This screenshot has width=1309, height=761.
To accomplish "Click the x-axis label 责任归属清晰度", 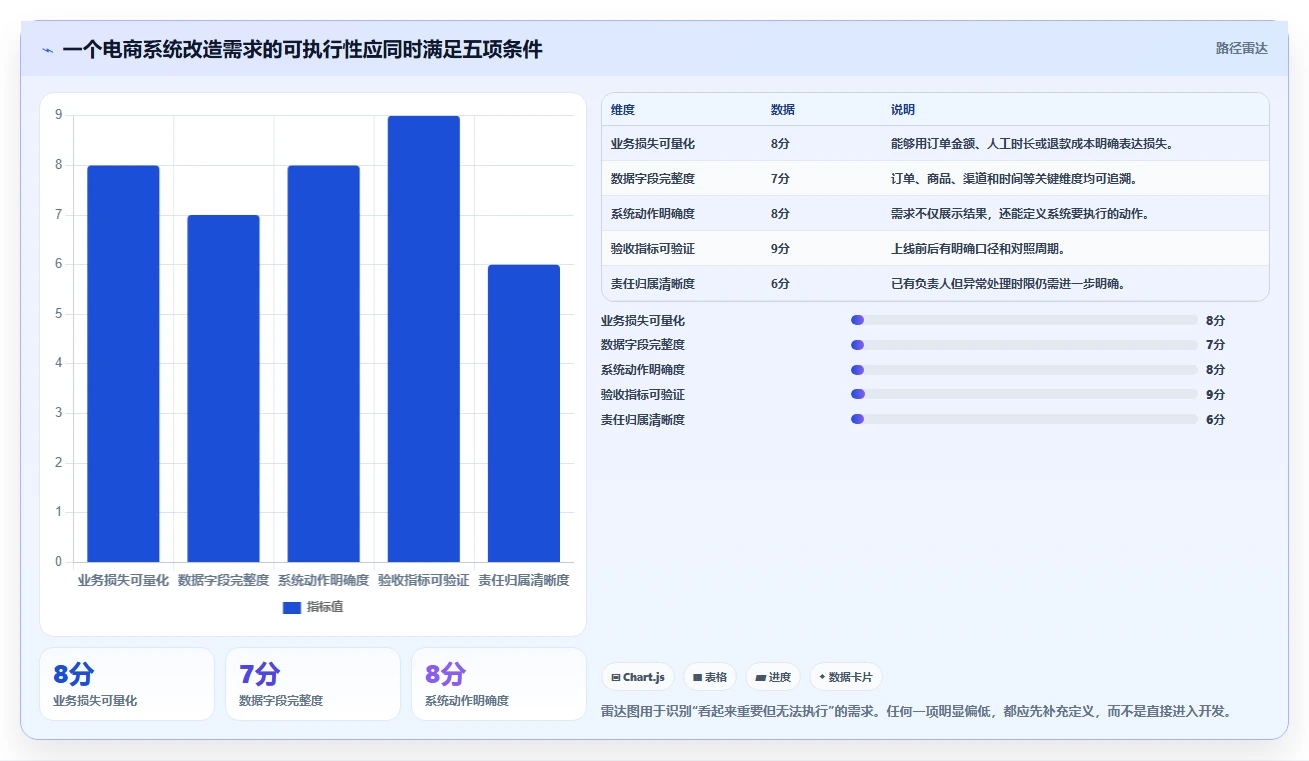I will tap(523, 580).
